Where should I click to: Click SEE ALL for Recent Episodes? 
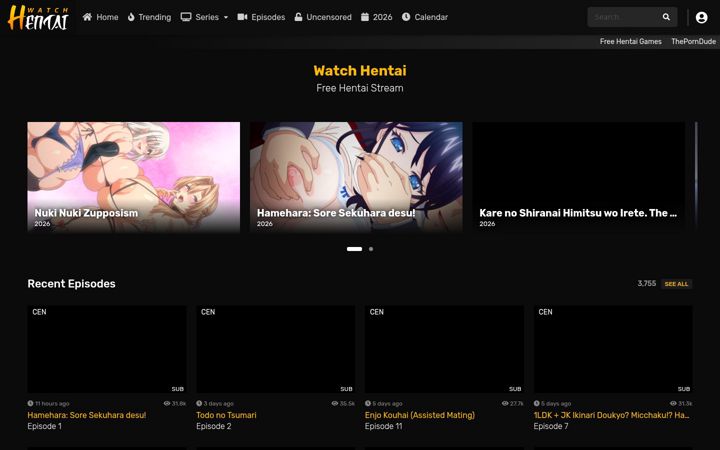point(676,284)
